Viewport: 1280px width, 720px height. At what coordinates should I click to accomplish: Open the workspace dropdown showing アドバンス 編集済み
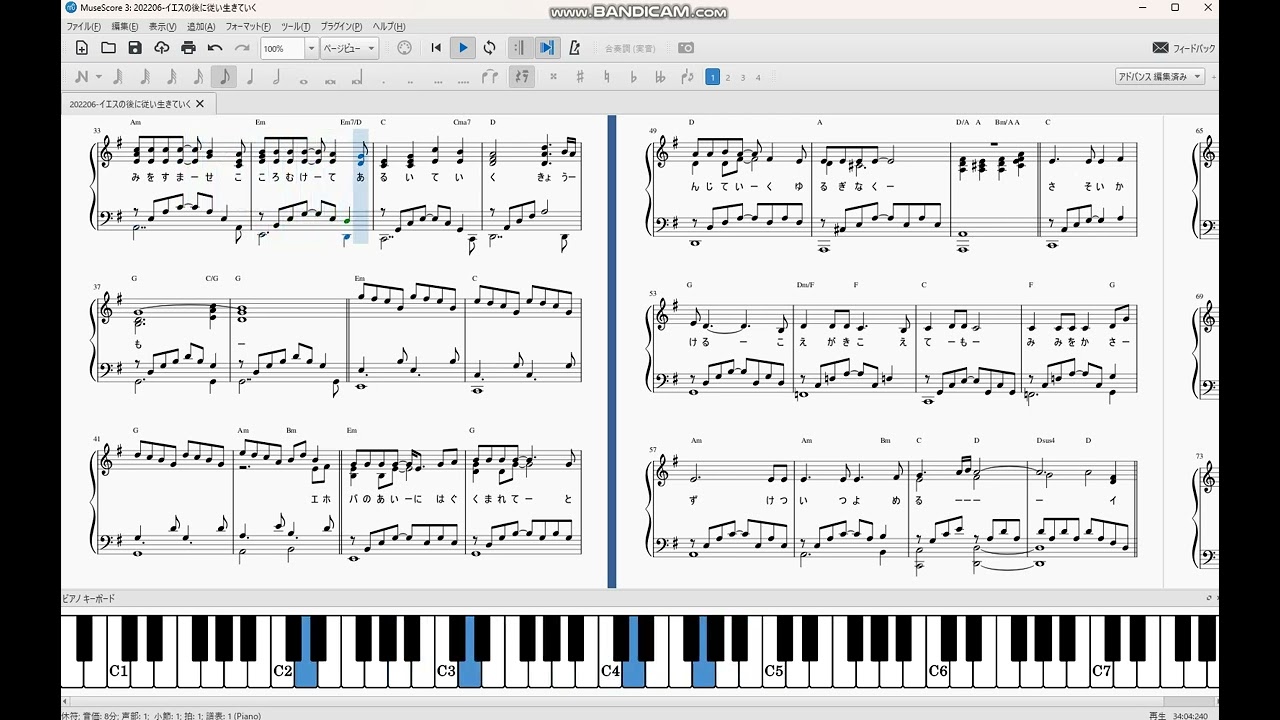tap(1160, 76)
